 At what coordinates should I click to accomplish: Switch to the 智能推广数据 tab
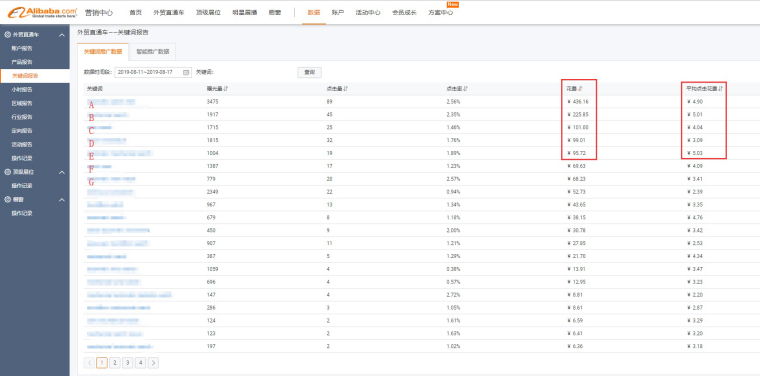click(153, 51)
